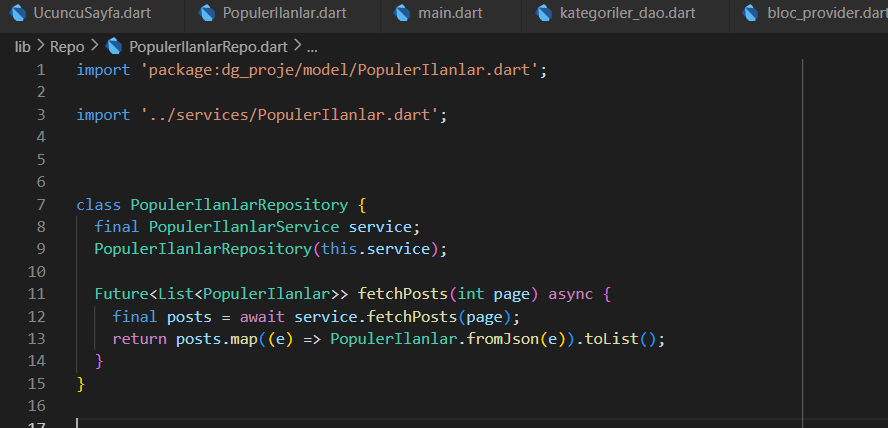
Task: Click line number 7 in gutter
Action: coord(40,204)
